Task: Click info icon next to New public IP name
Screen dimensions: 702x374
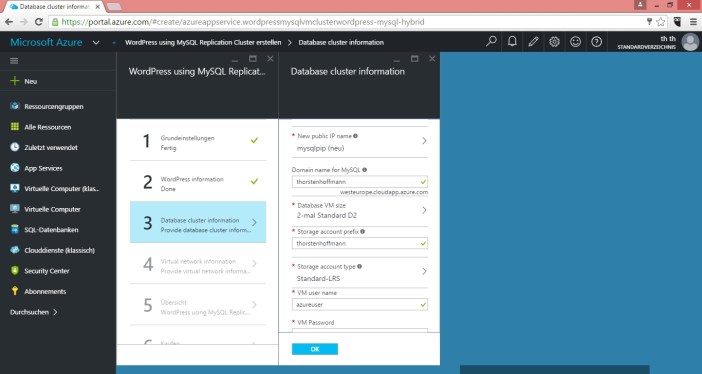Action: [355, 136]
